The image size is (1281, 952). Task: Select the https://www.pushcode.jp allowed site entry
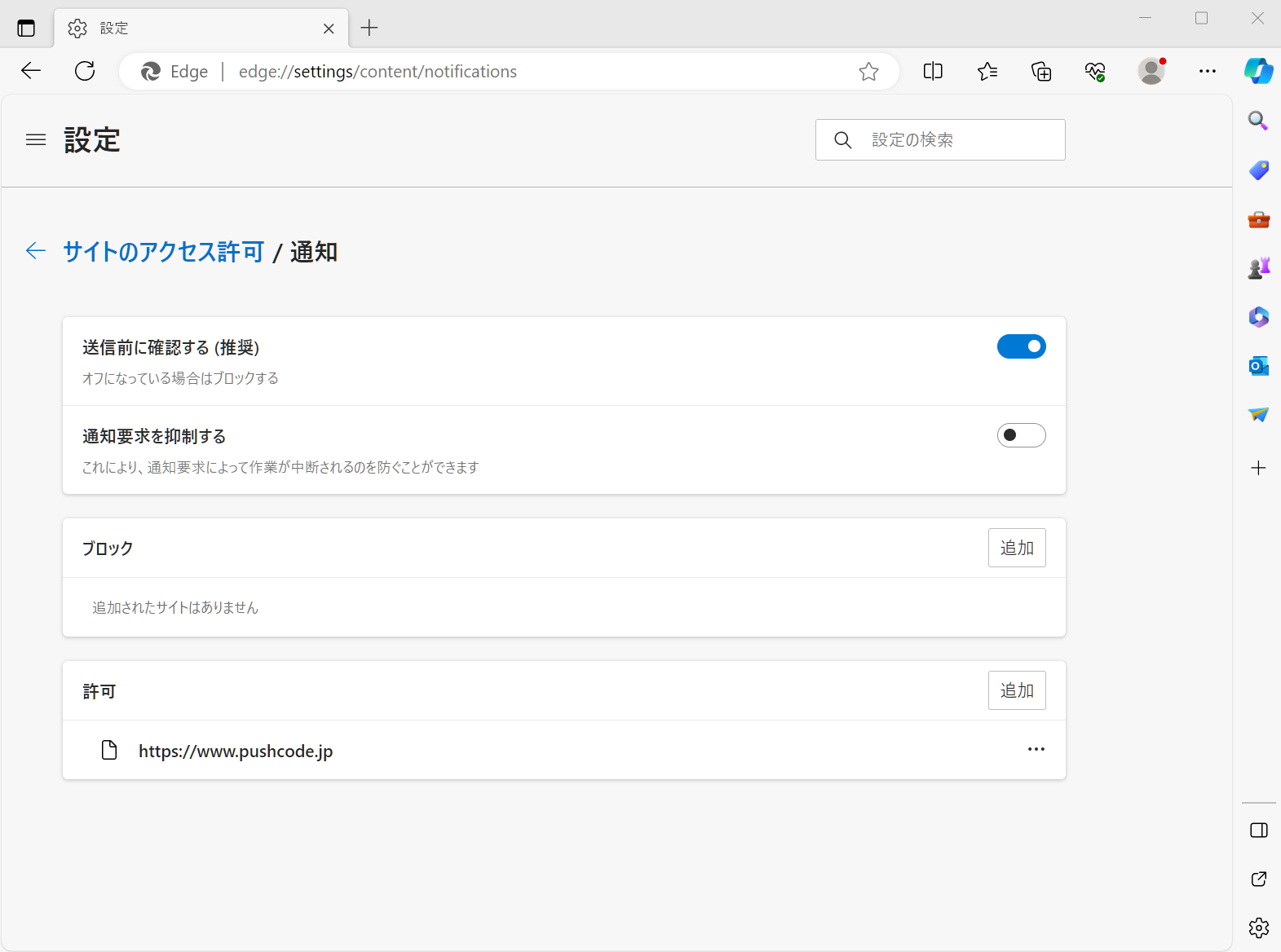564,750
